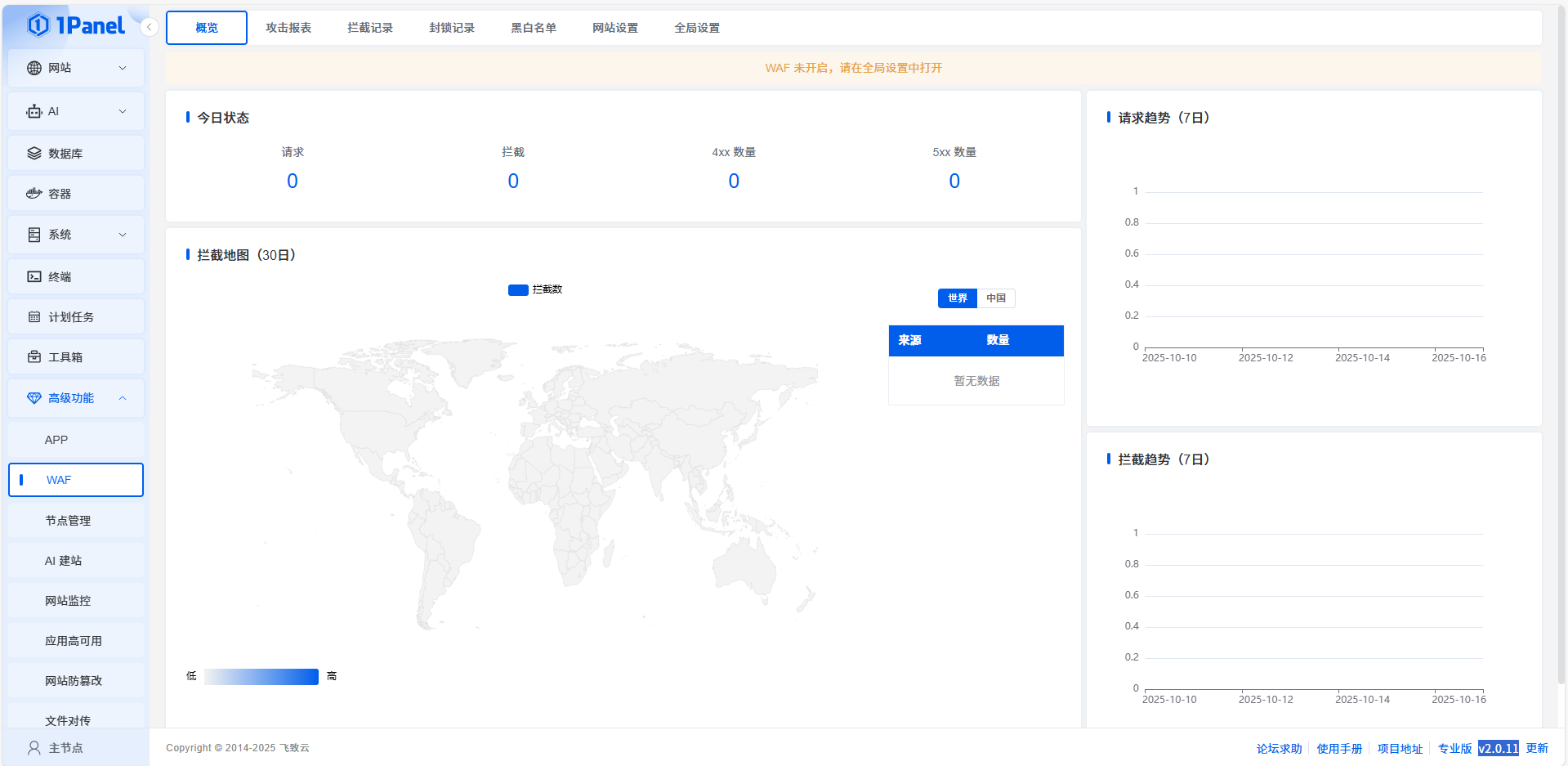This screenshot has height=766, width=1568.
Task: Open the 使用手册 link in the footer
Action: click(1339, 748)
